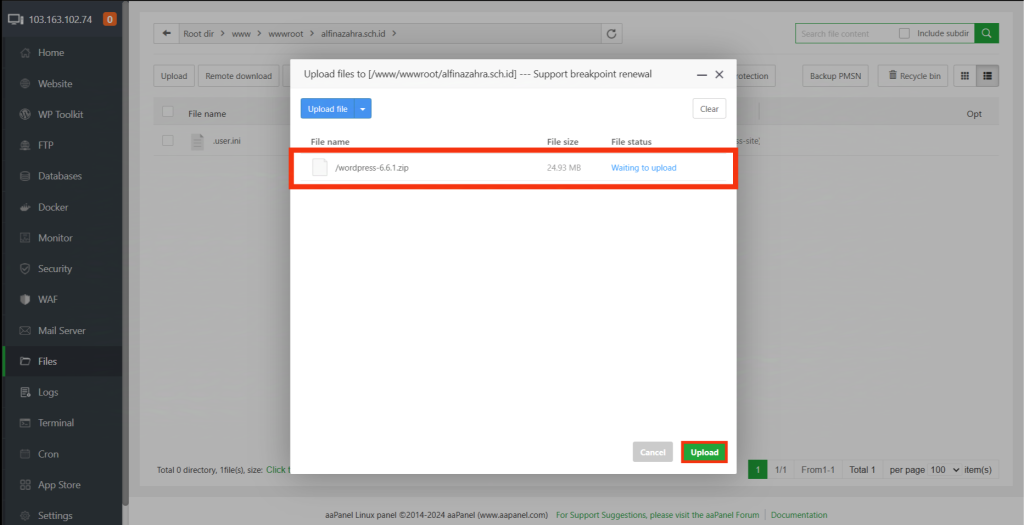Open the per page items dropdown

coord(945,470)
